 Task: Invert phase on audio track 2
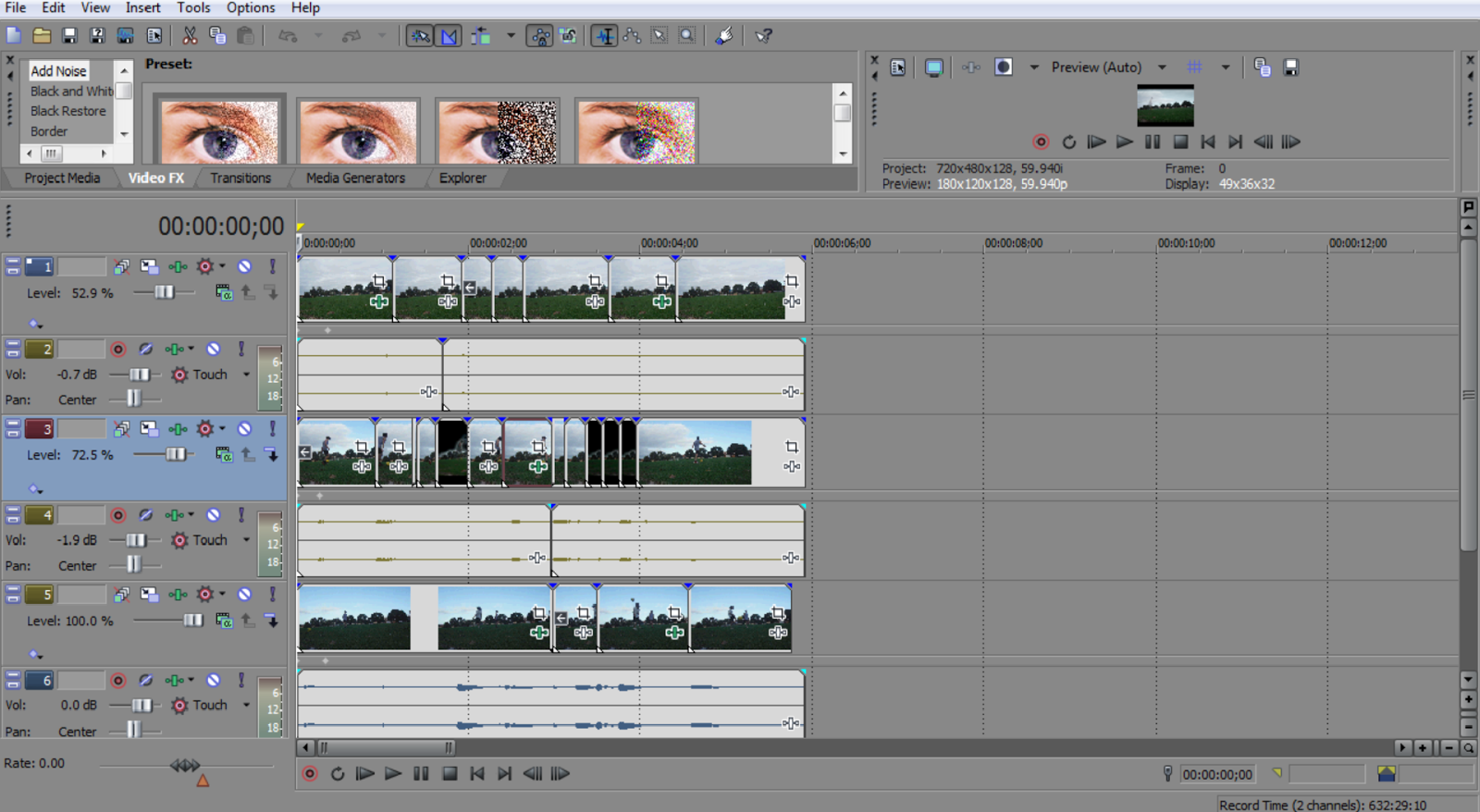(x=146, y=349)
